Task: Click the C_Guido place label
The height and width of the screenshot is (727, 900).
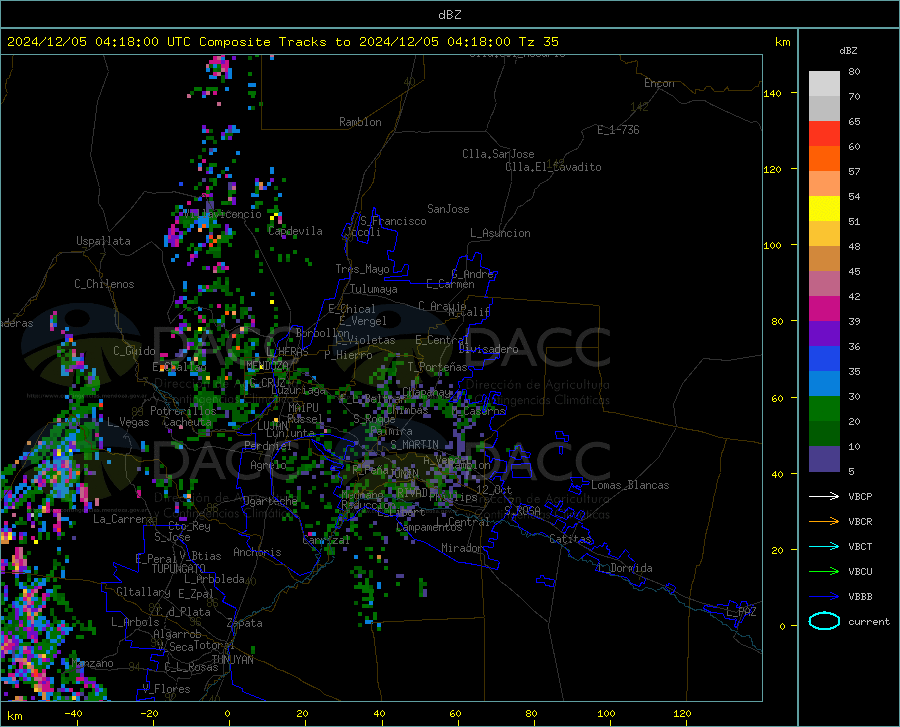Action: click(134, 351)
